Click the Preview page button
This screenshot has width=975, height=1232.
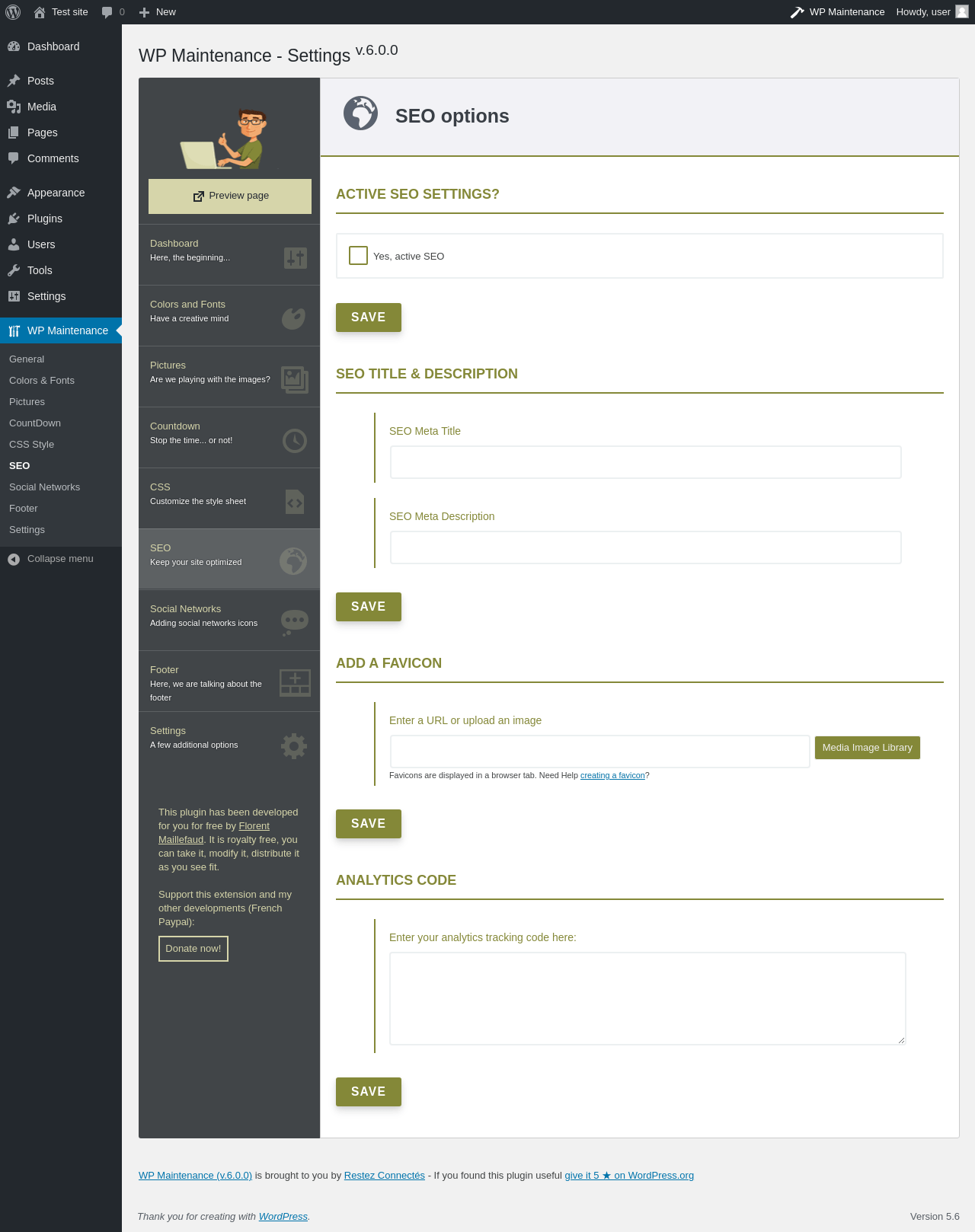pyautogui.click(x=230, y=196)
